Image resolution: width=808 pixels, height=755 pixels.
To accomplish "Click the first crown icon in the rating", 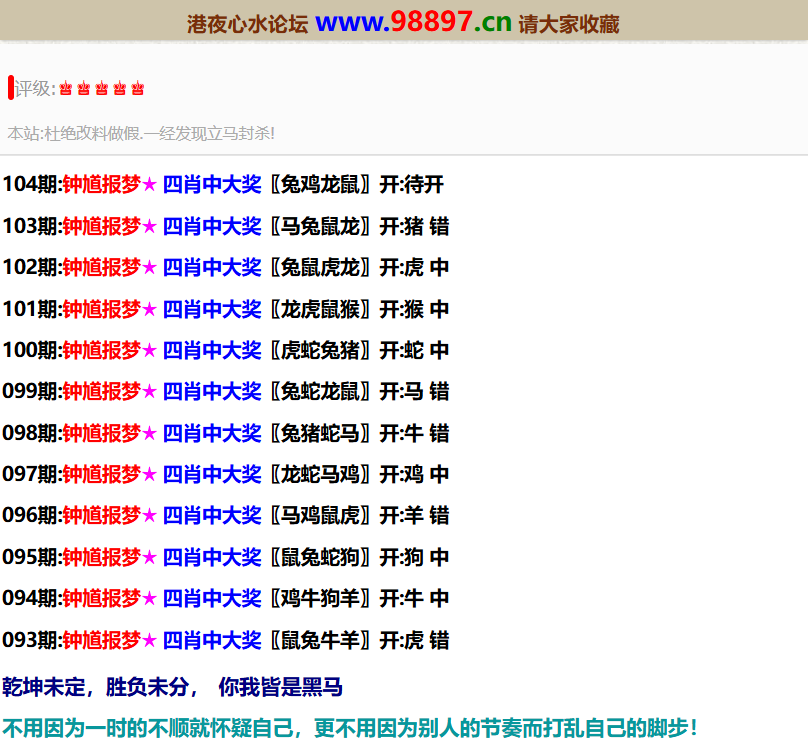I will click(x=66, y=89).
